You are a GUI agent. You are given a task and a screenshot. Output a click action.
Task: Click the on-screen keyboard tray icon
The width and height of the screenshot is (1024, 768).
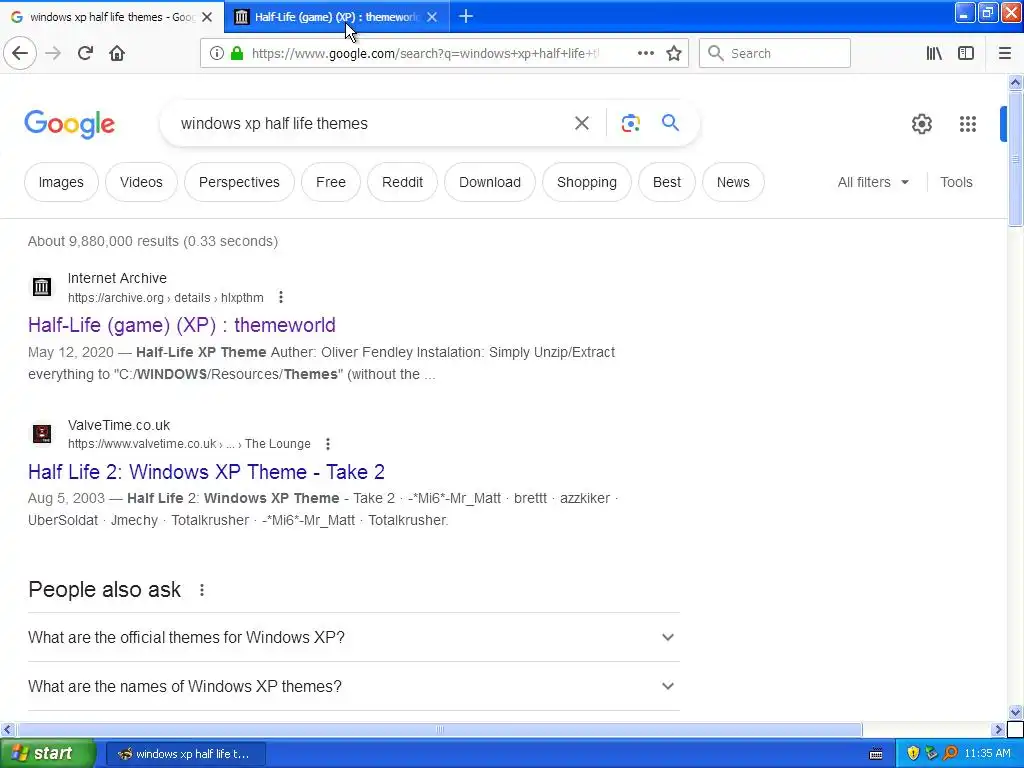point(876,754)
